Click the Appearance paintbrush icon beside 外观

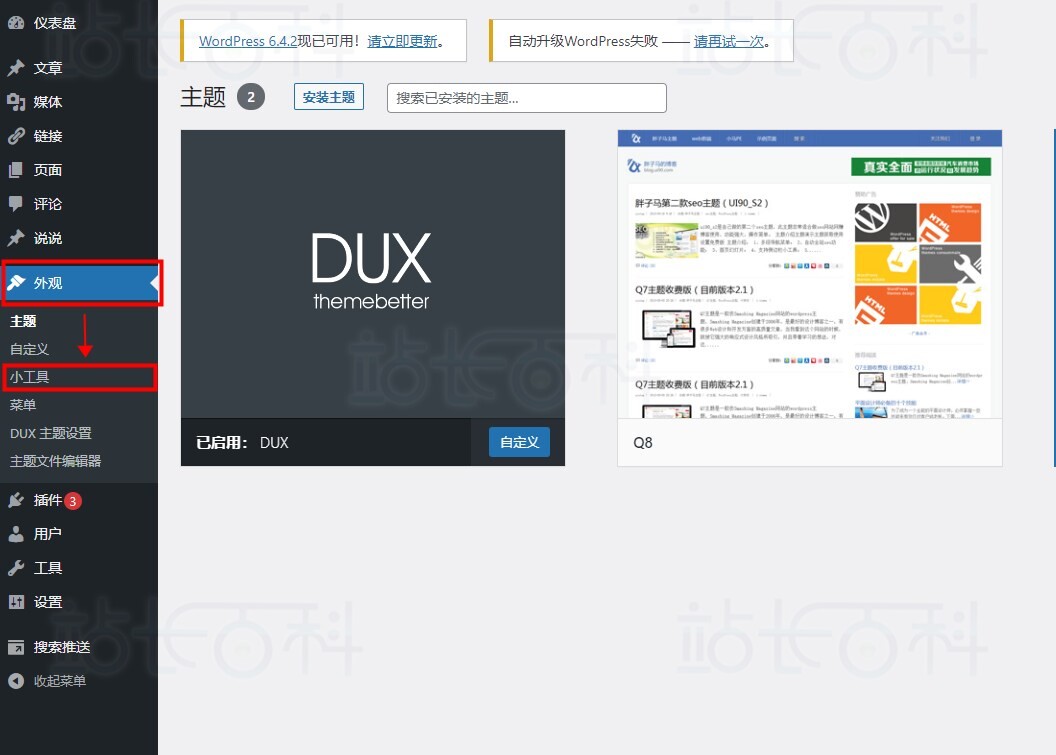point(16,282)
